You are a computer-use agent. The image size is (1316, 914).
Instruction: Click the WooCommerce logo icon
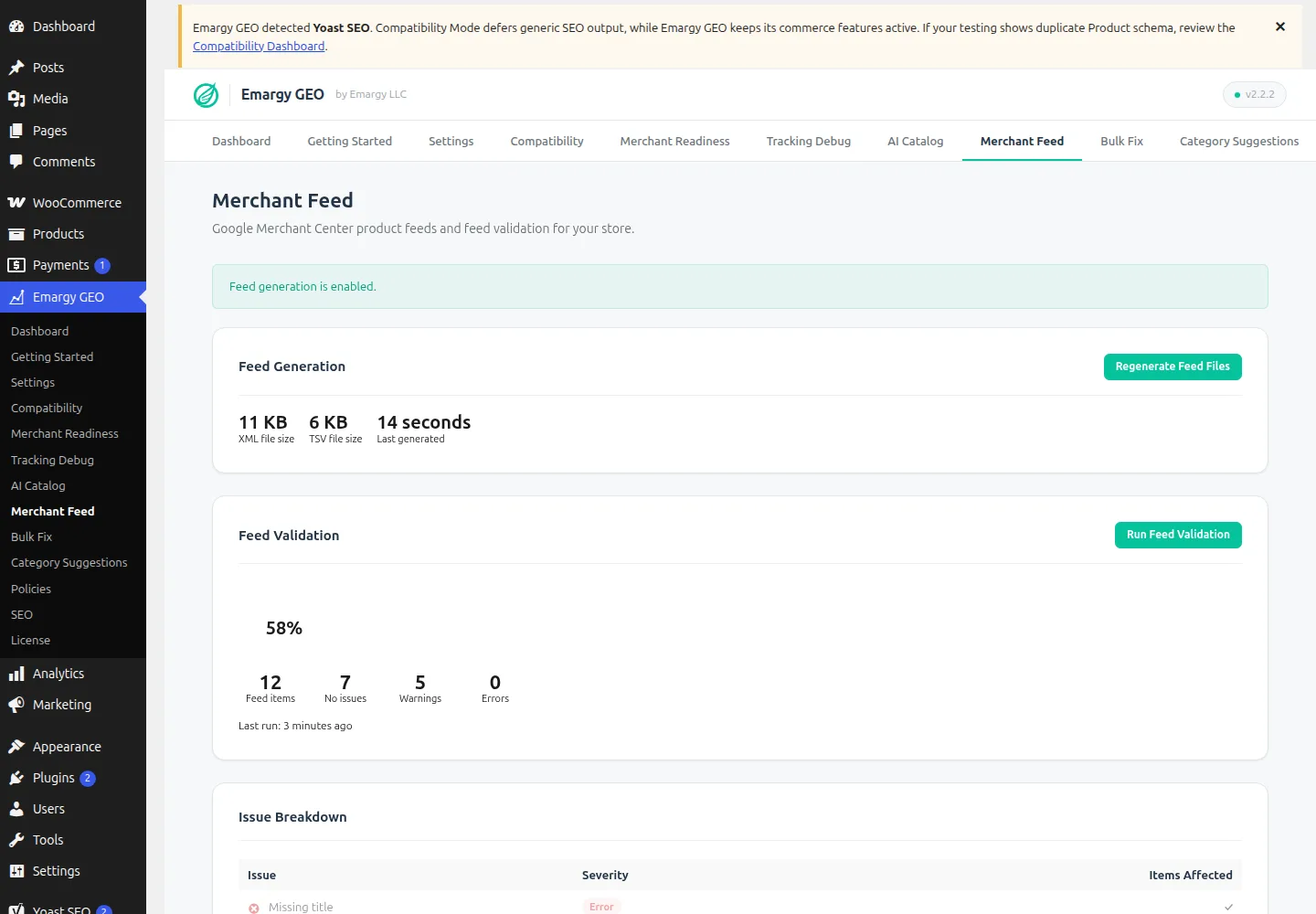[x=16, y=203]
